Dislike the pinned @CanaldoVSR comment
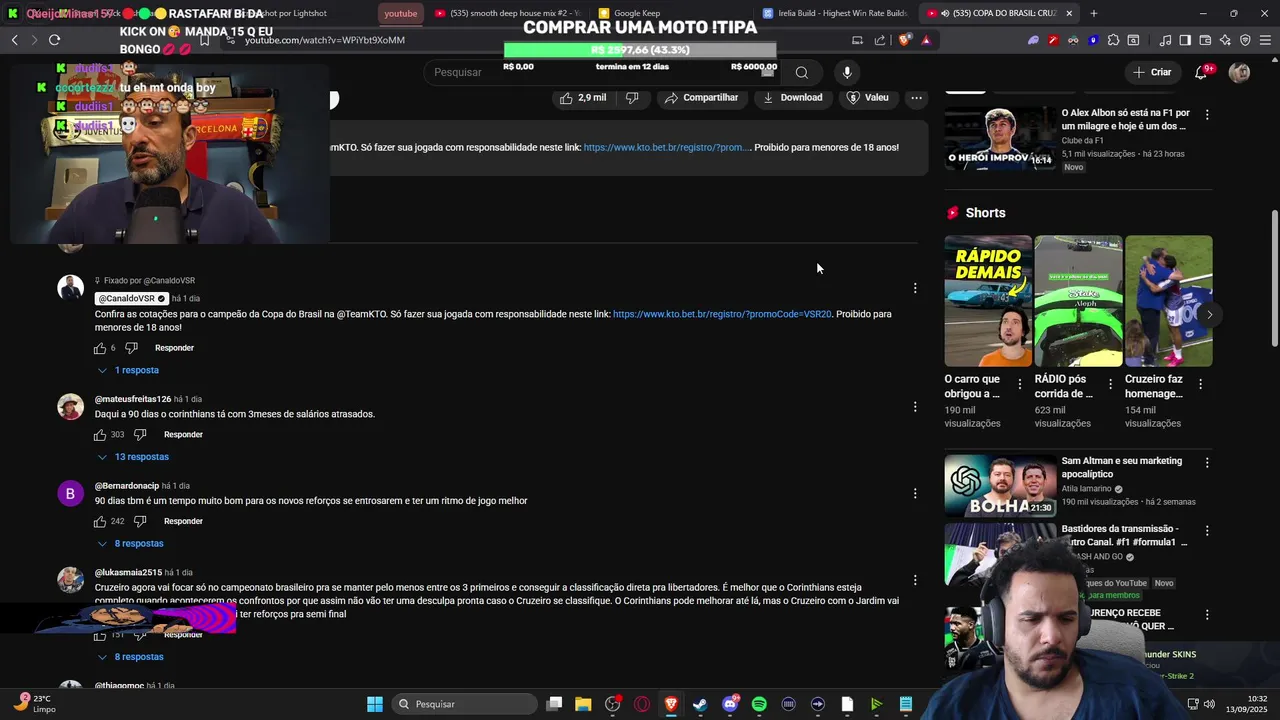The height and width of the screenshot is (720, 1280). (131, 348)
